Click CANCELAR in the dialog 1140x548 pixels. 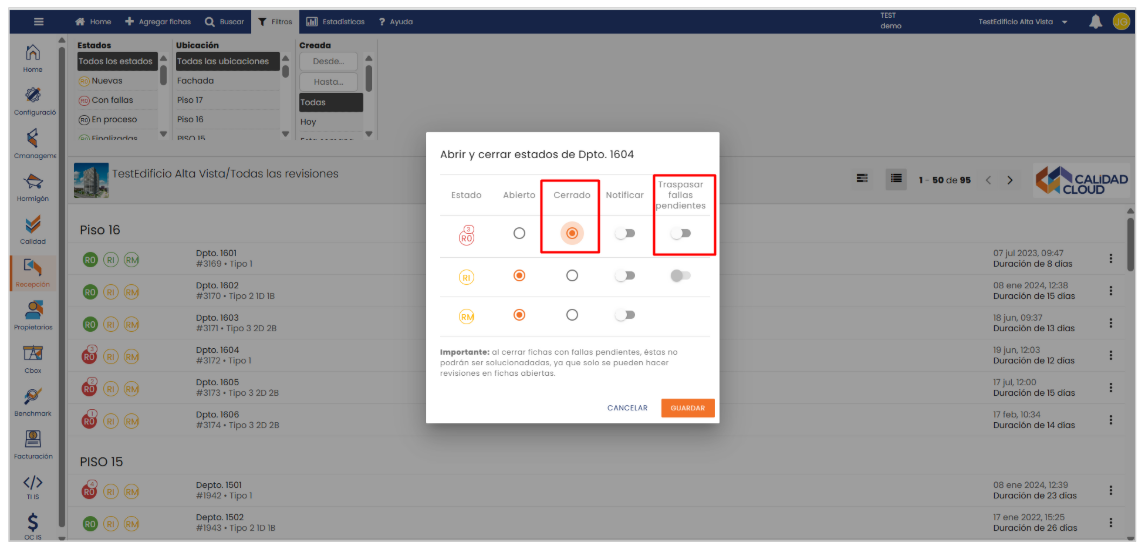coord(627,408)
